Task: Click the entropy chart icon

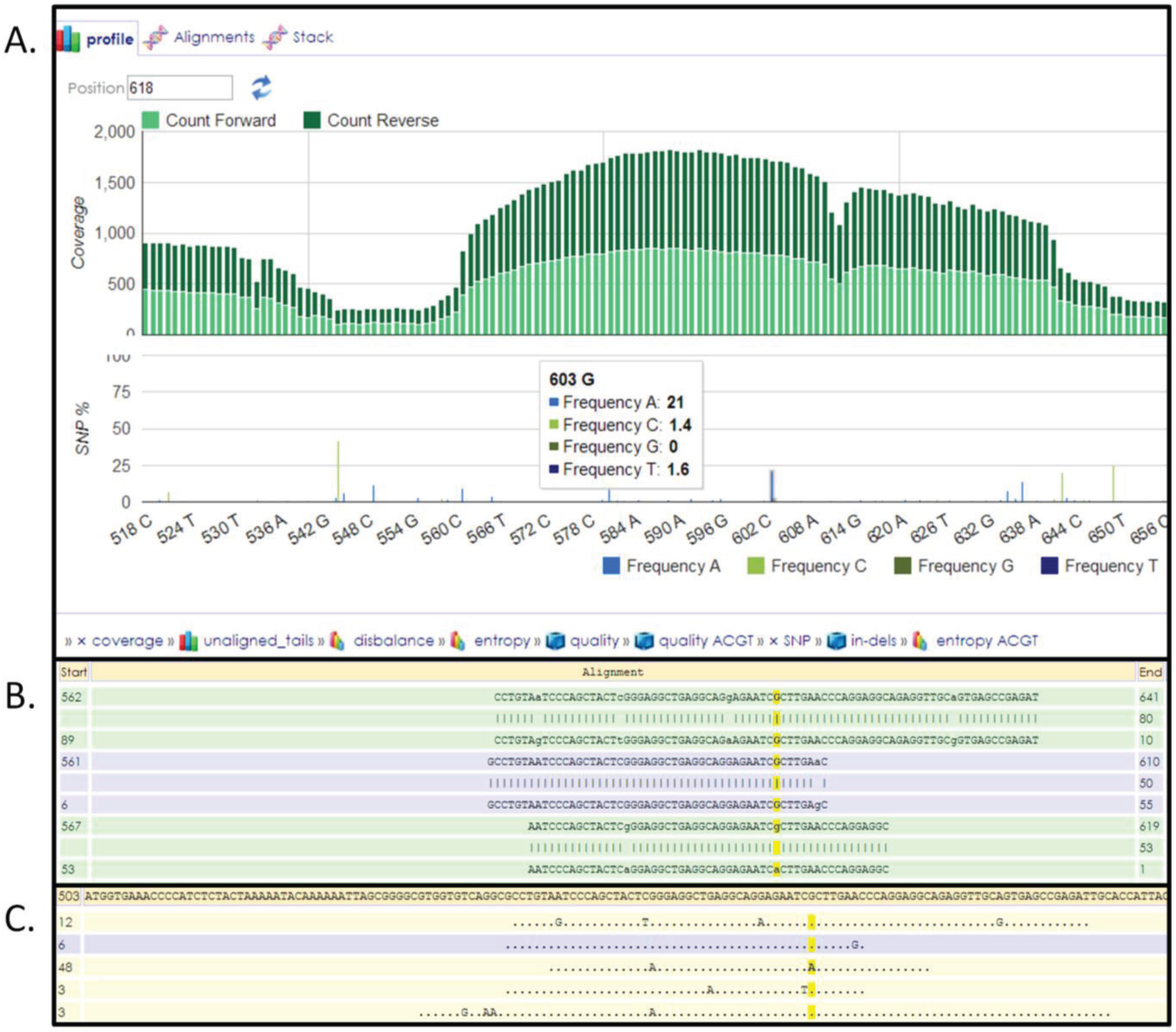Action: coord(458,641)
